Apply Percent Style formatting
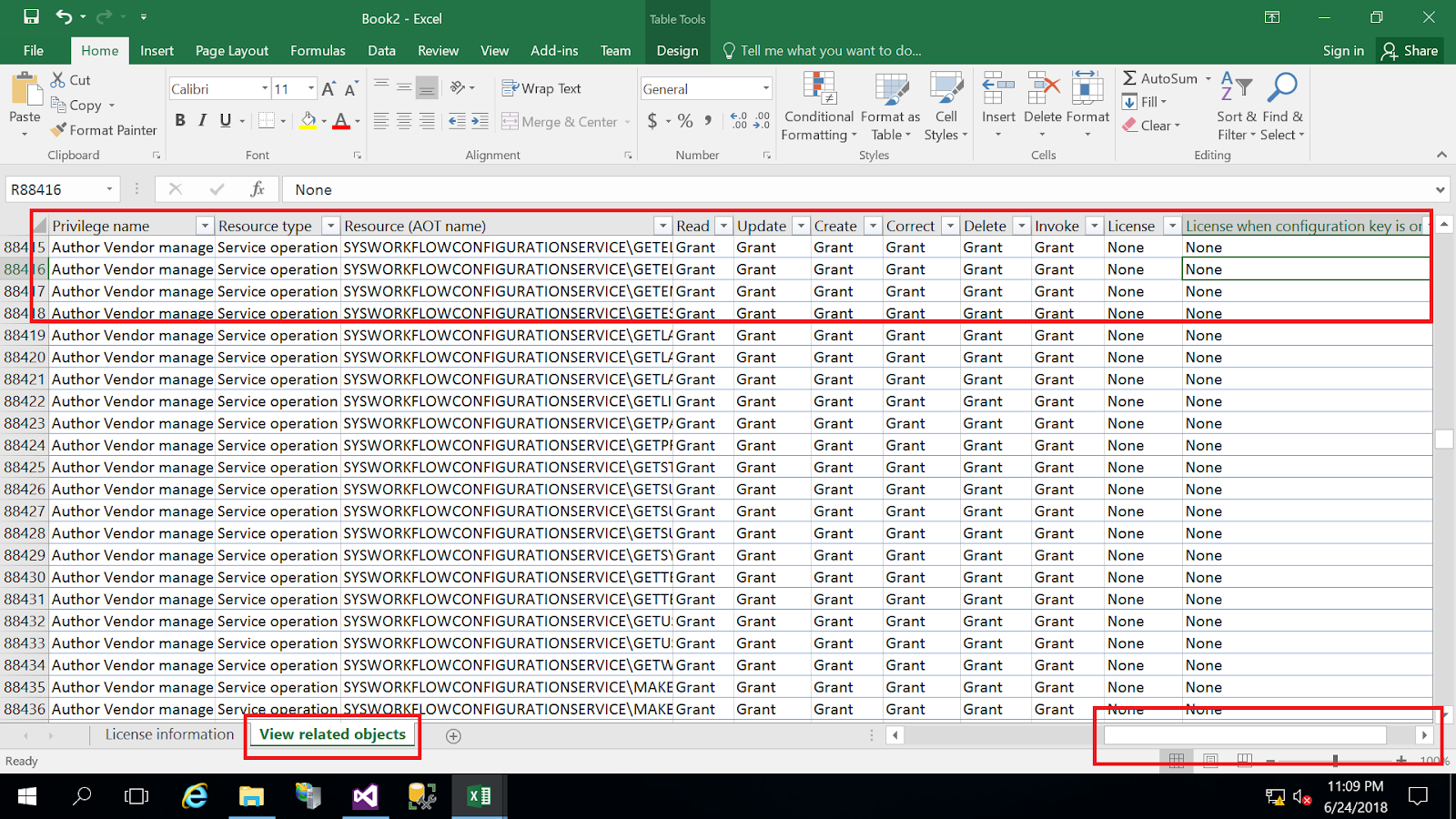Viewport: 1456px width, 819px height. pos(685,121)
